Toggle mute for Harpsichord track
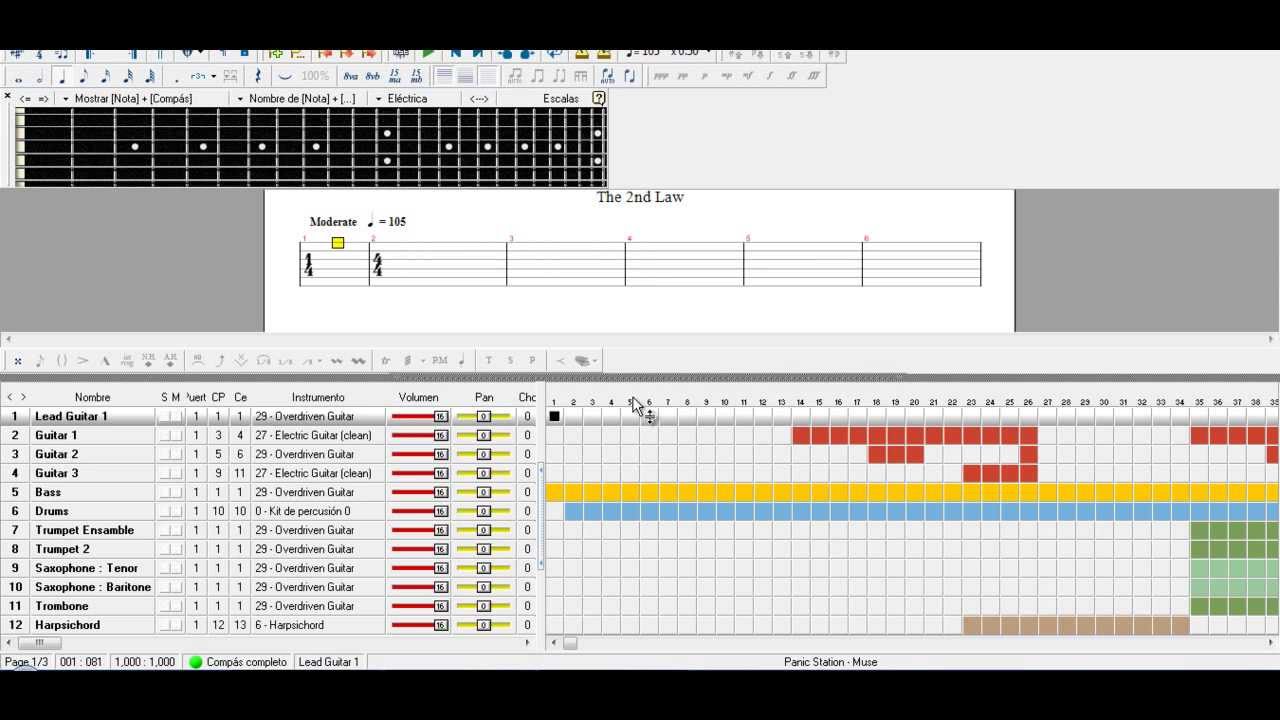1280x720 pixels. pyautogui.click(x=177, y=625)
